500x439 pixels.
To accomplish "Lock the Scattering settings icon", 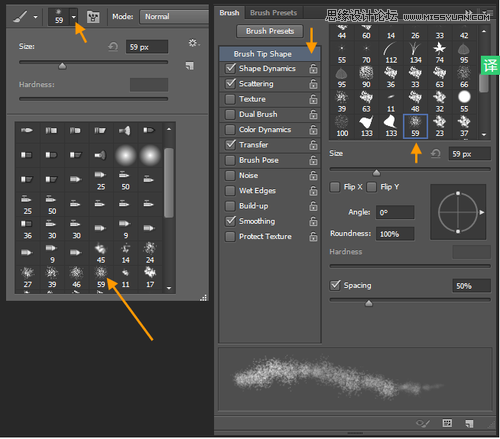I will pos(313,84).
